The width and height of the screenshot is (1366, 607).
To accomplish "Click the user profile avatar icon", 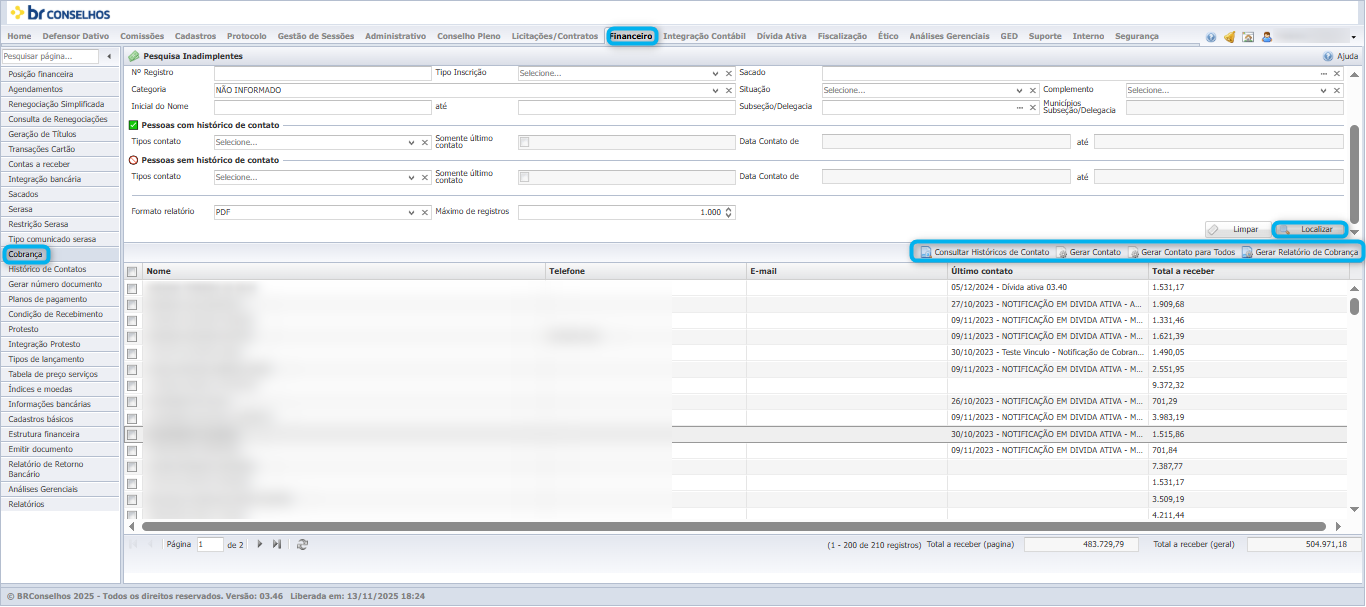I will click(x=1267, y=37).
